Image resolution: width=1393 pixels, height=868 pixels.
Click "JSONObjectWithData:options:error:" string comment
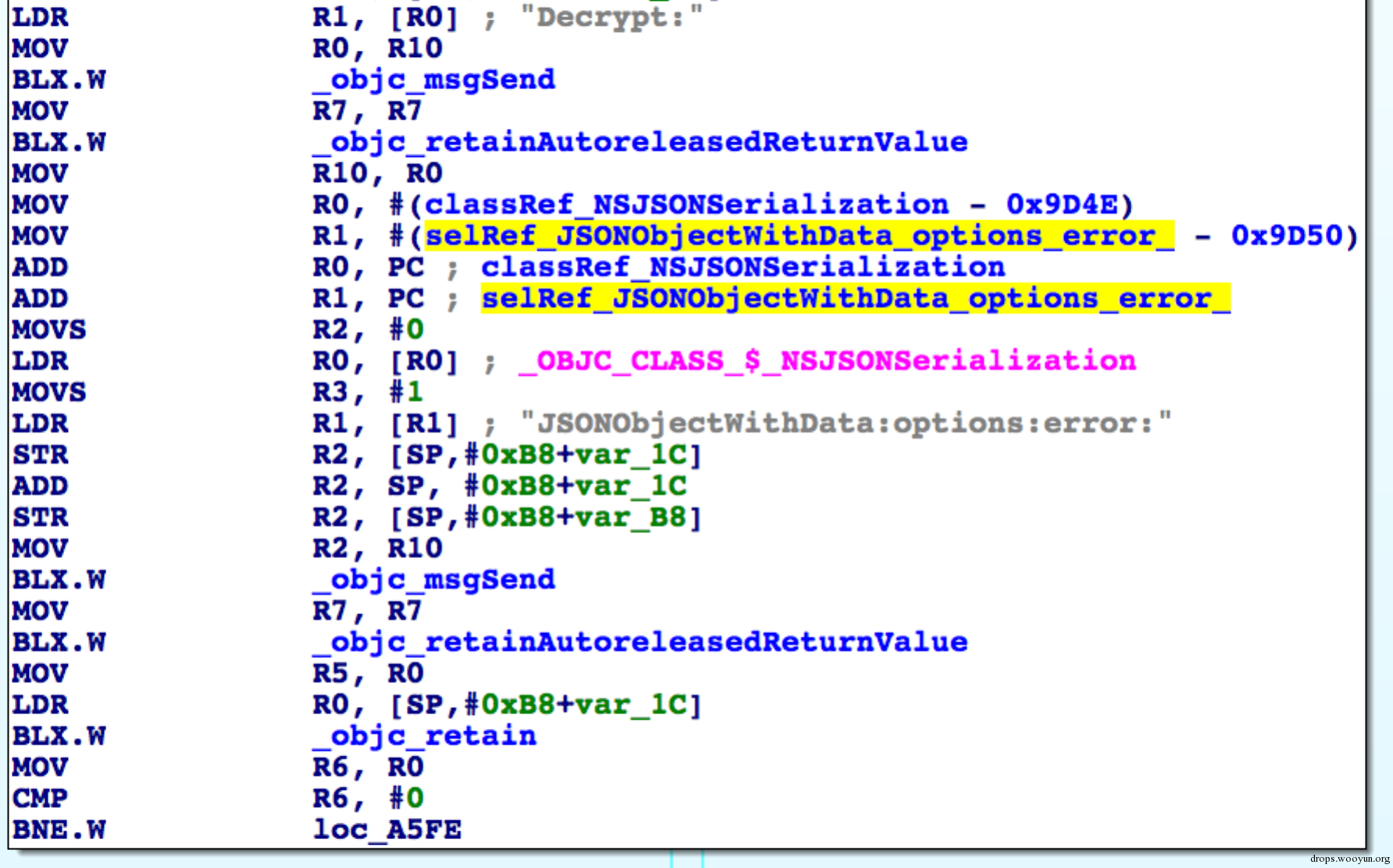coord(846,423)
